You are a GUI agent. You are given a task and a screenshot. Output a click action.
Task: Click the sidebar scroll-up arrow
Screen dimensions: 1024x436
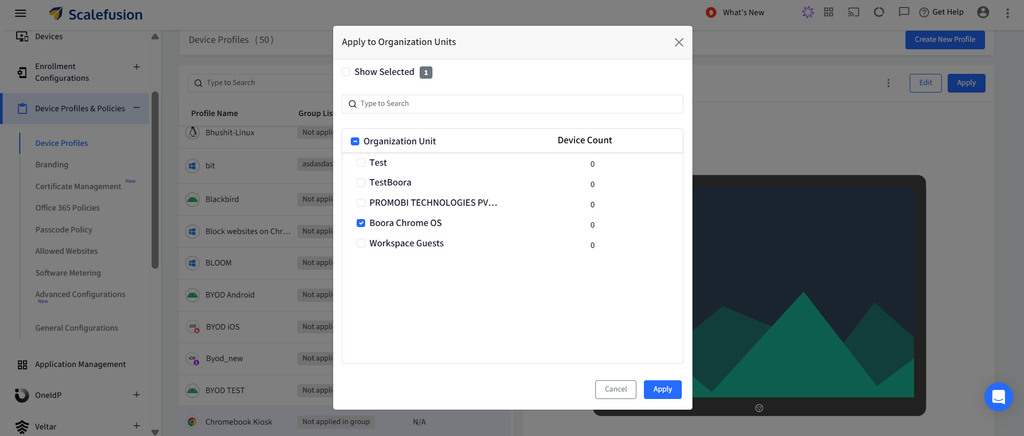pyautogui.click(x=155, y=37)
